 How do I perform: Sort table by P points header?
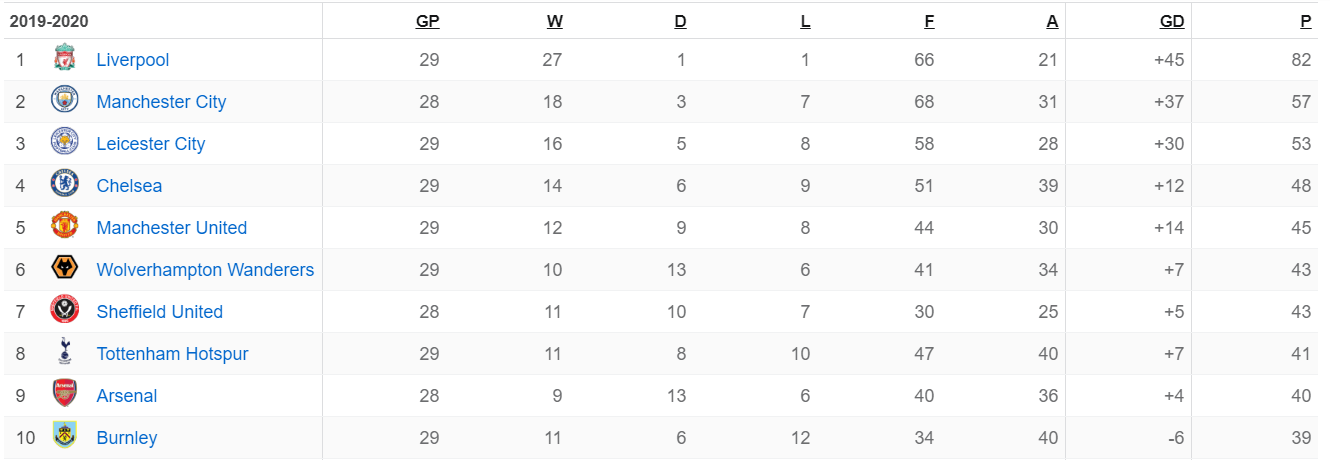tap(1305, 21)
